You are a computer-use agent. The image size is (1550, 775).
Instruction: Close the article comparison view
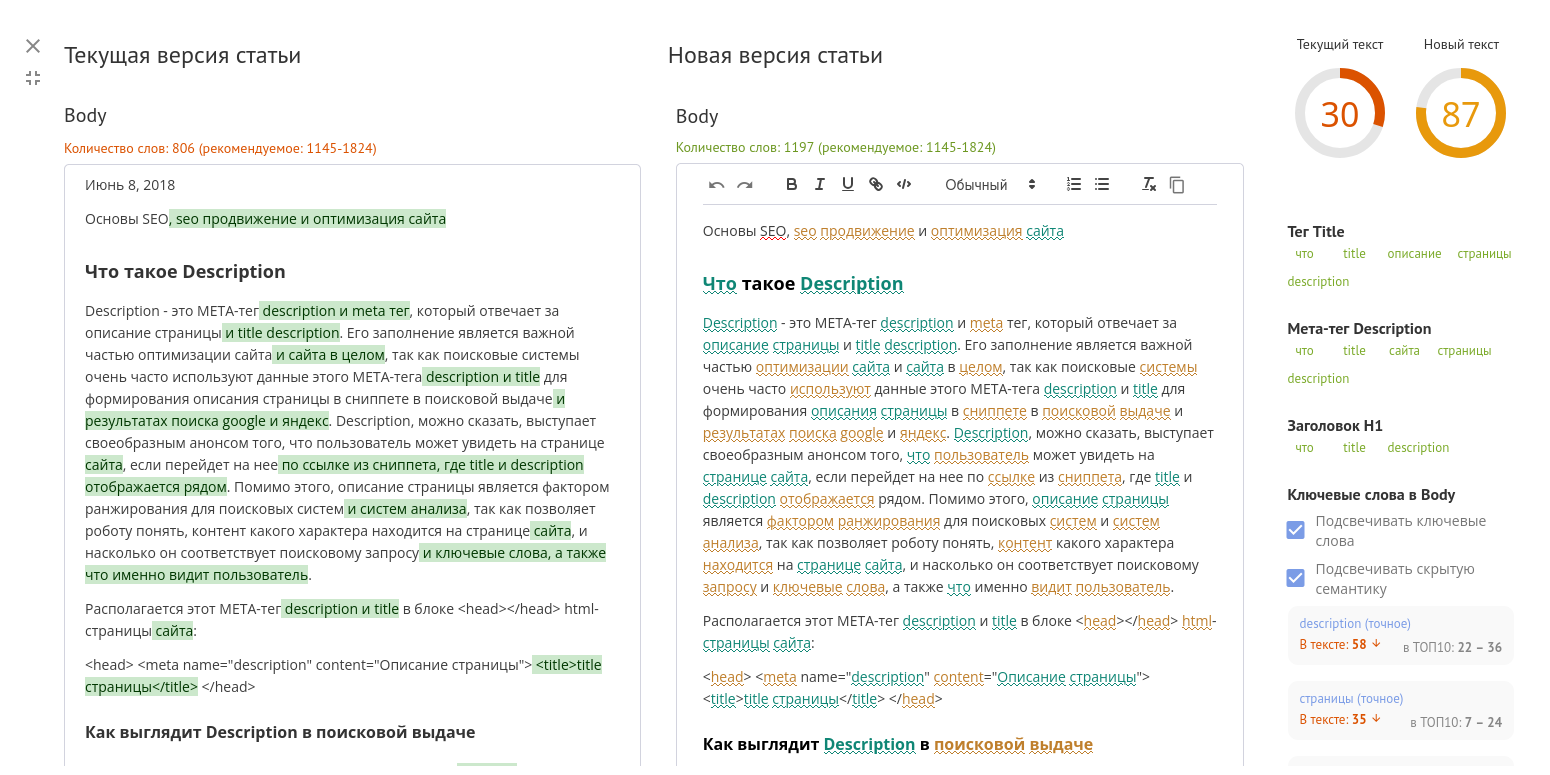[x=33, y=46]
